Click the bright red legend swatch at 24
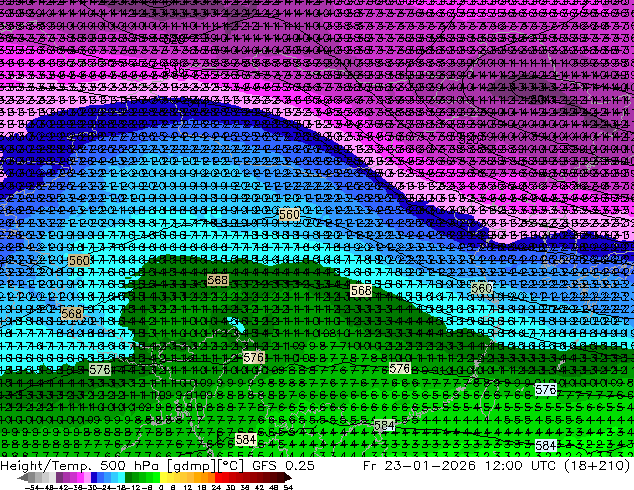This screenshot has width=634, height=490. (x=218, y=477)
